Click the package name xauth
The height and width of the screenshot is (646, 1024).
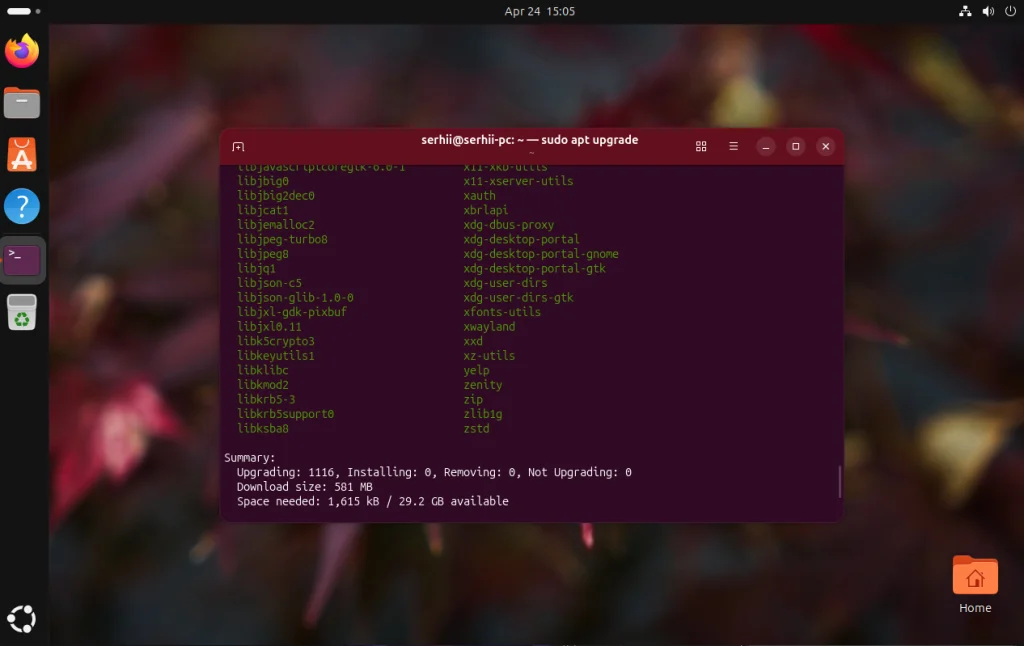(x=479, y=195)
